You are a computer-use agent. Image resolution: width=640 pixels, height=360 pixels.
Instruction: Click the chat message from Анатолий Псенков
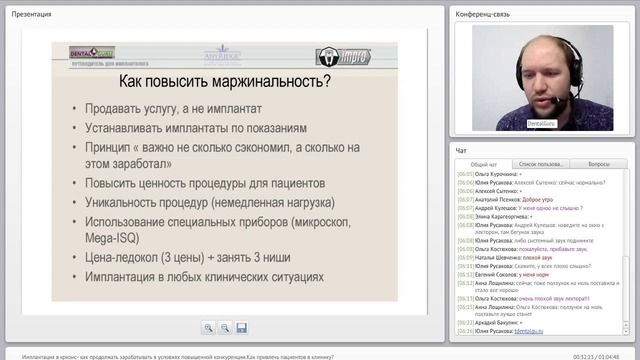click(x=505, y=200)
